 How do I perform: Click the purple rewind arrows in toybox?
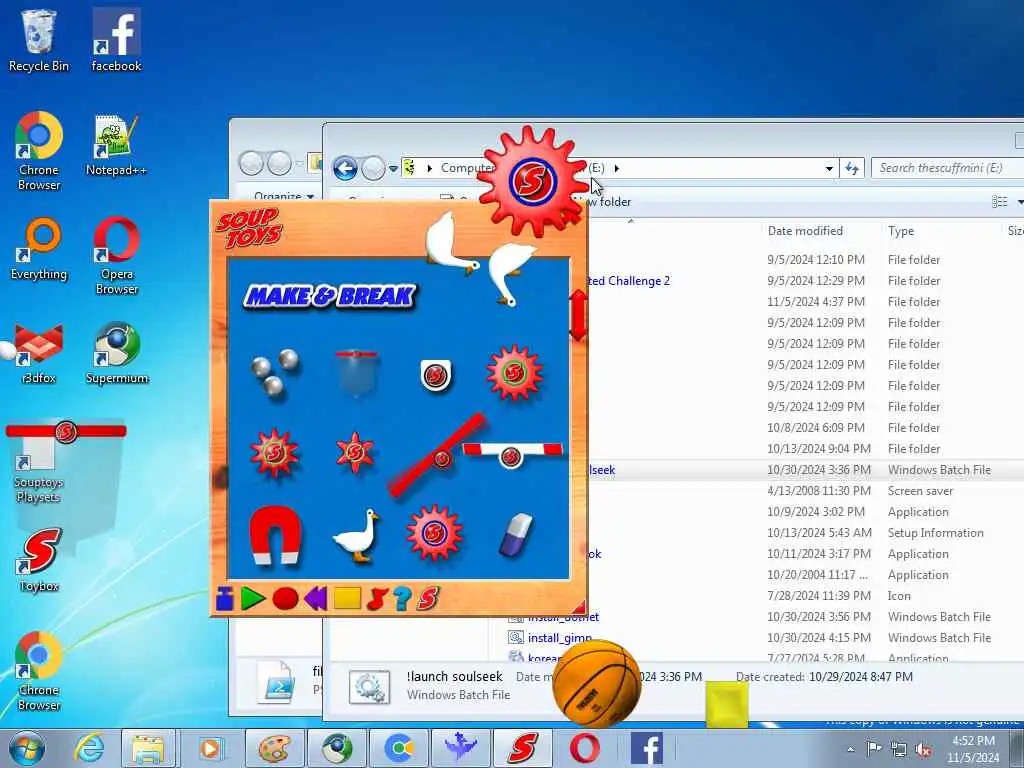tap(315, 598)
